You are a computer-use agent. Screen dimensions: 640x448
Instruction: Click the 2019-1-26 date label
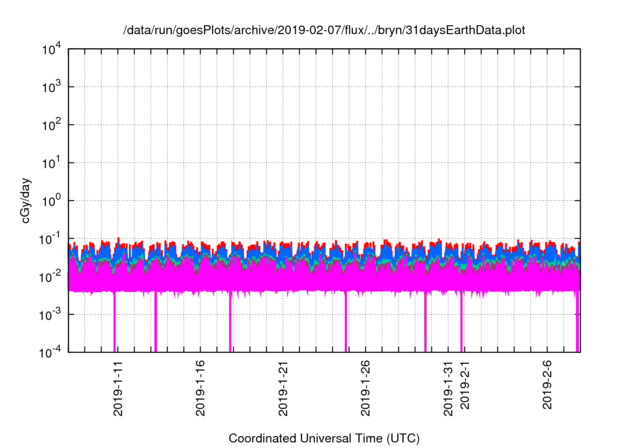pyautogui.click(x=365, y=388)
